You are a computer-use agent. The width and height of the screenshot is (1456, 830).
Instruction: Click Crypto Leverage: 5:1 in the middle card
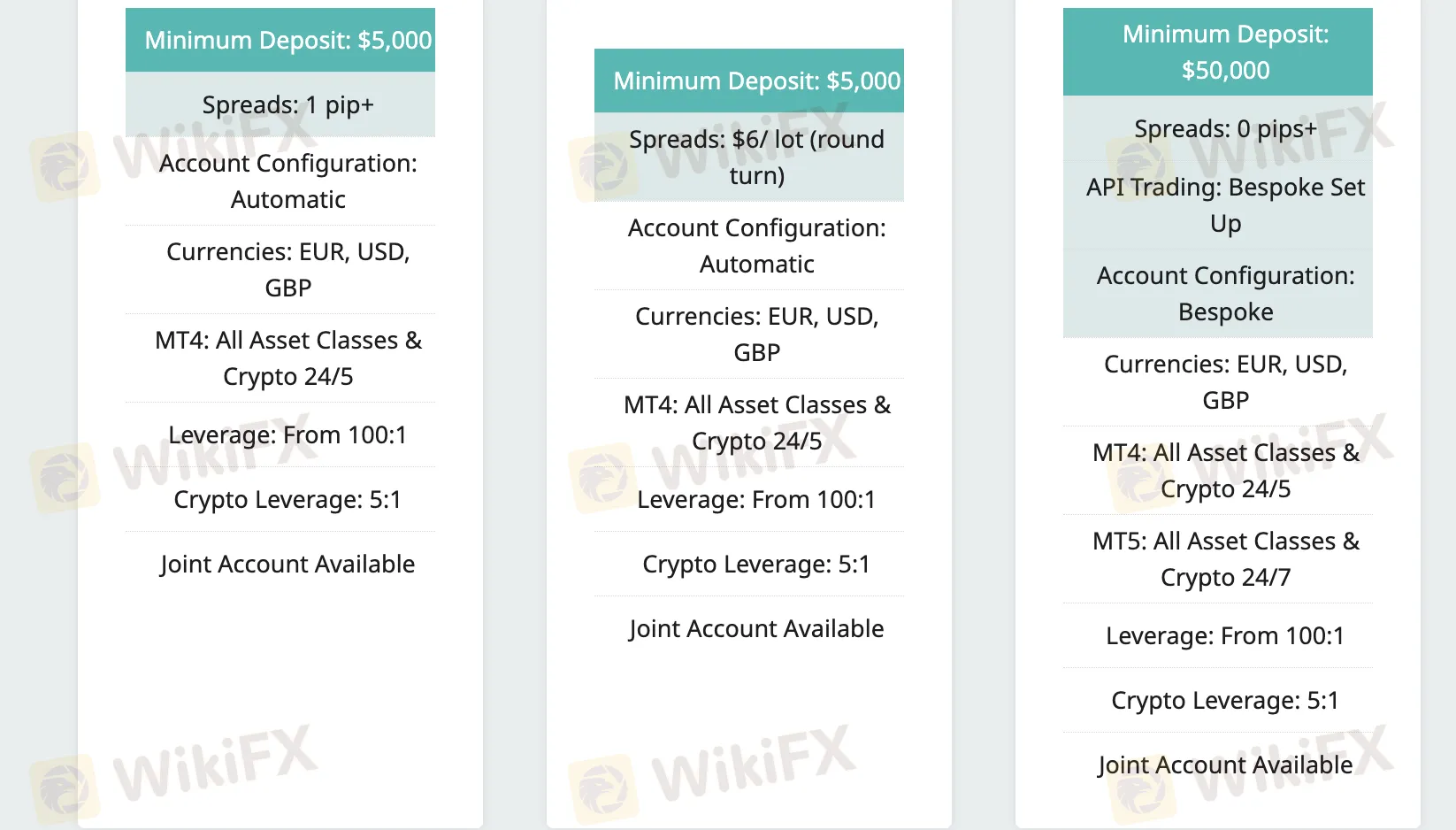tap(756, 564)
